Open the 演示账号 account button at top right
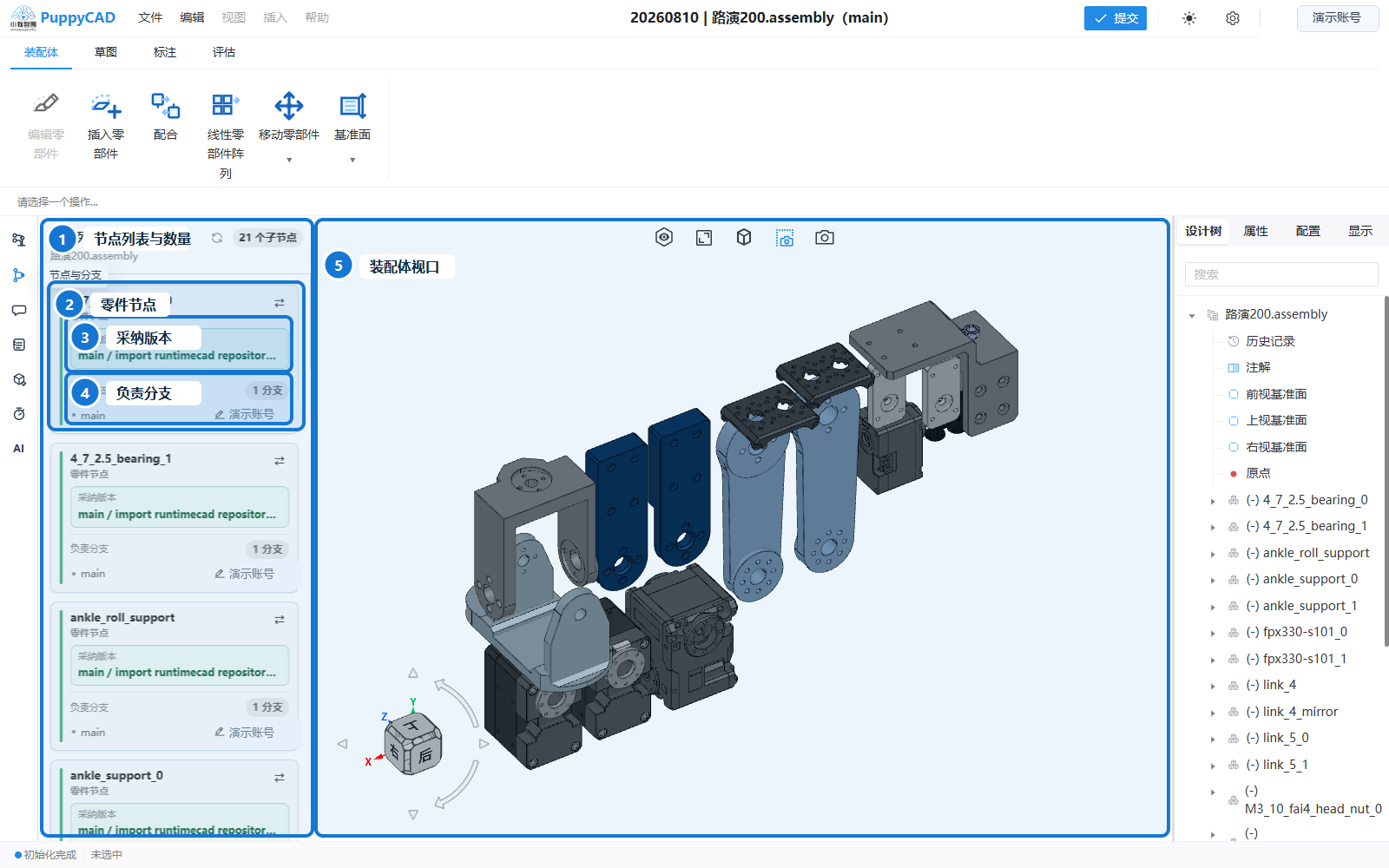This screenshot has height=868, width=1389. pyautogui.click(x=1337, y=18)
